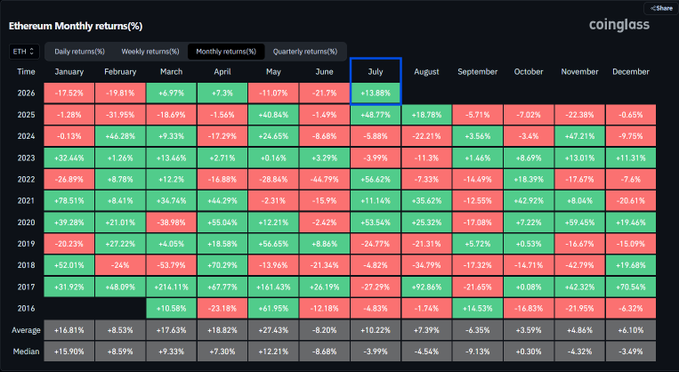Click the February column header
This screenshot has height=372, width=679.
(x=120, y=72)
